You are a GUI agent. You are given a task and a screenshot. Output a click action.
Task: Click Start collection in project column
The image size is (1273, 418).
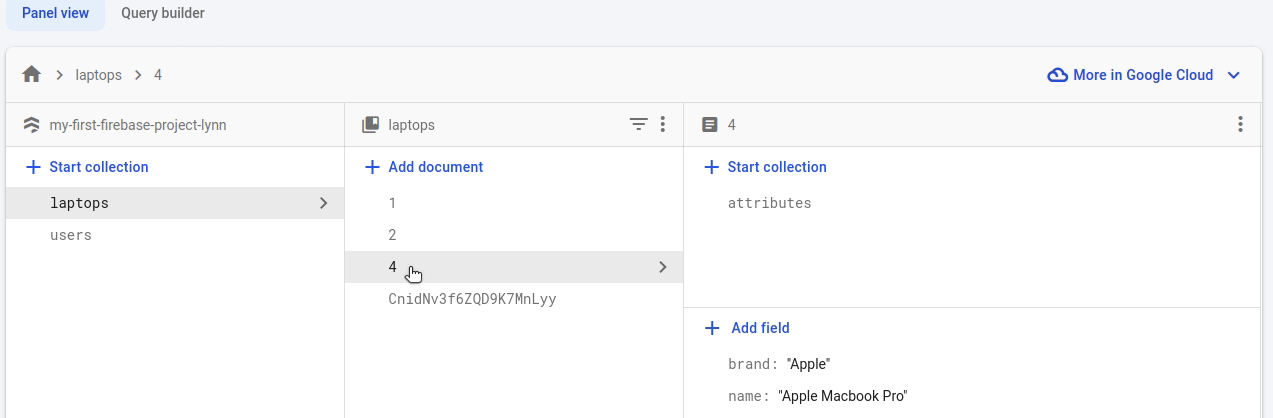87,167
